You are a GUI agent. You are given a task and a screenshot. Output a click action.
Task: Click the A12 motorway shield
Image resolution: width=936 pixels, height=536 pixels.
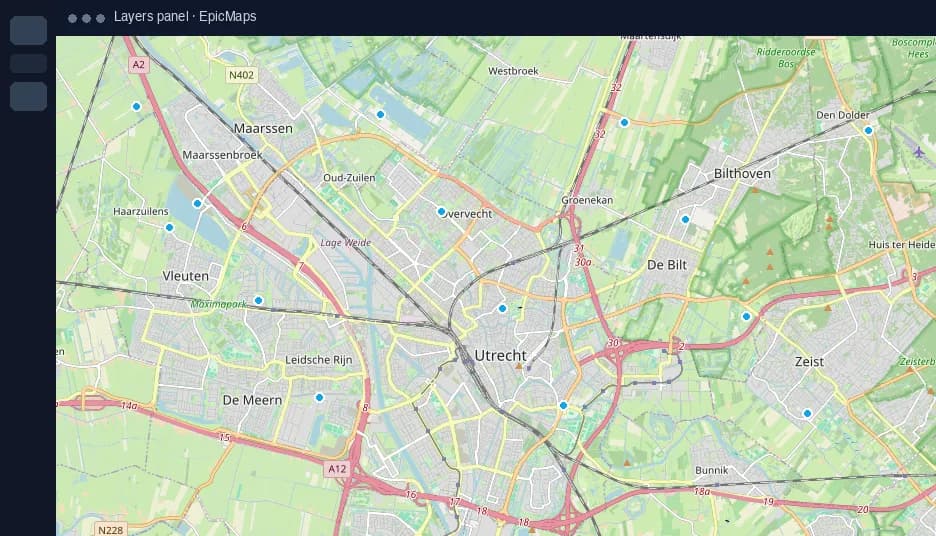337,469
